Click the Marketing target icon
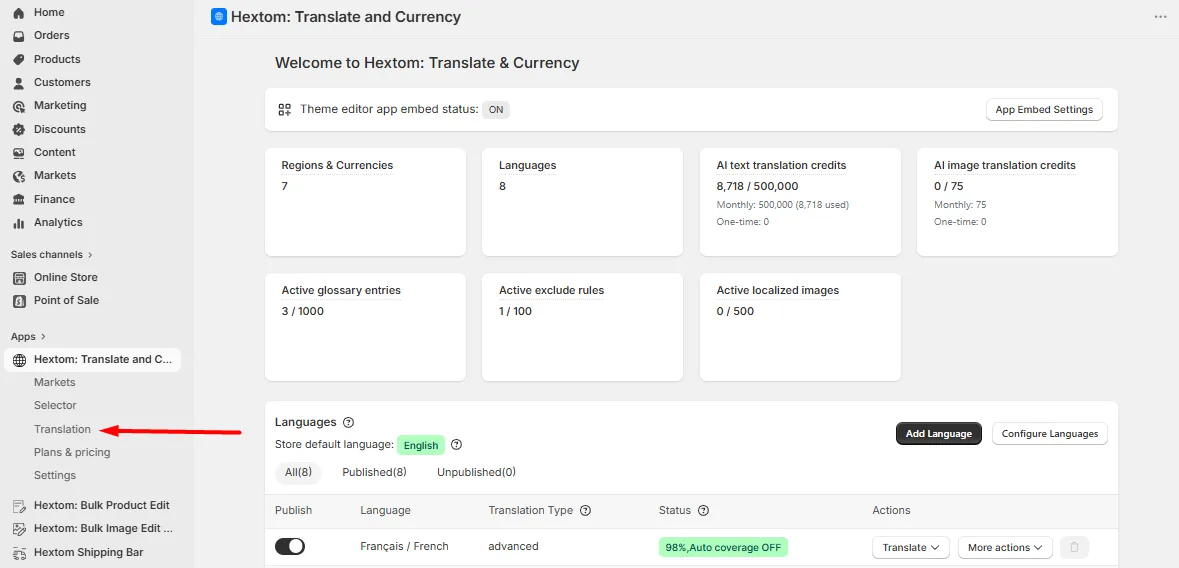 tap(19, 106)
